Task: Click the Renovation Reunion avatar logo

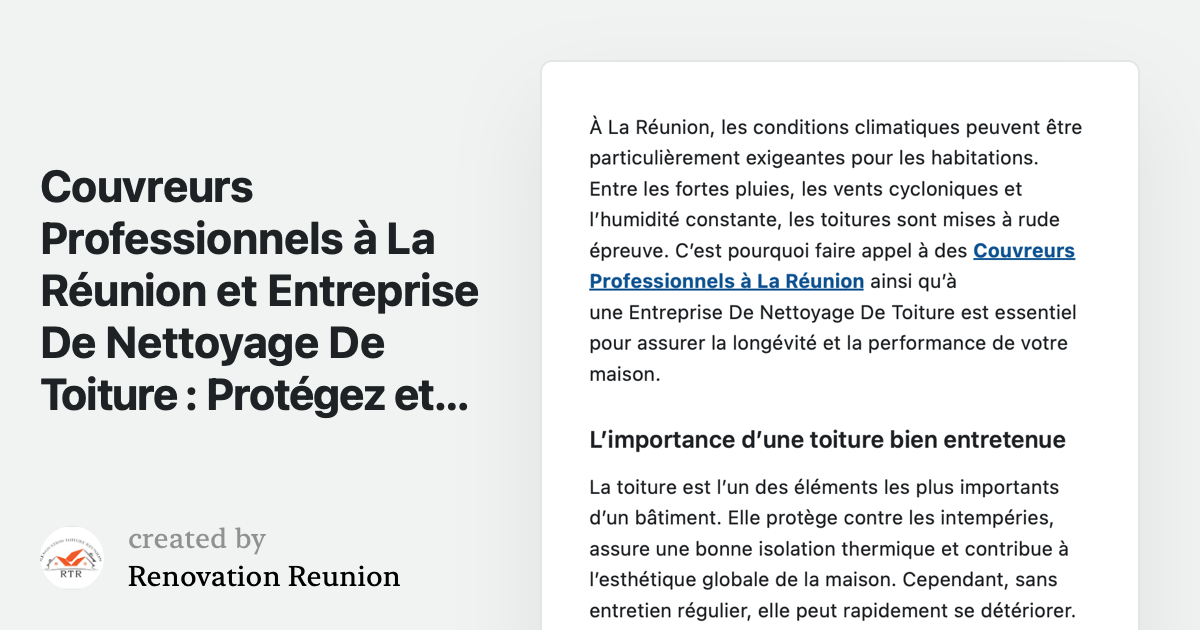Action: [72, 558]
